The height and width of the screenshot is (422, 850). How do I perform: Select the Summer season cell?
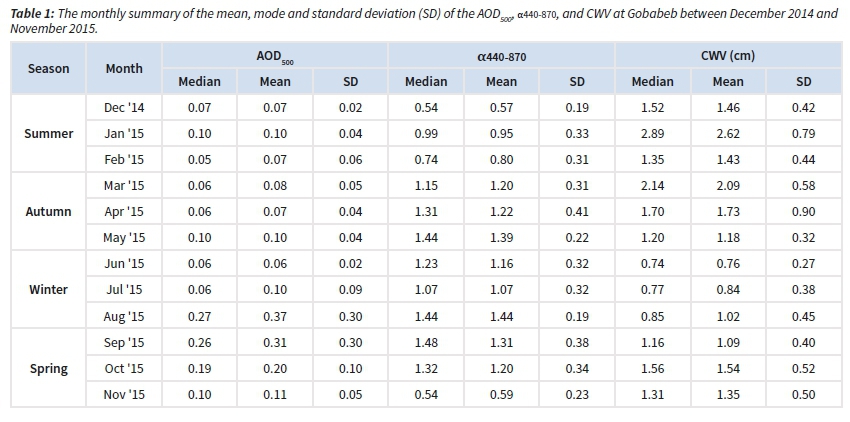click(48, 133)
